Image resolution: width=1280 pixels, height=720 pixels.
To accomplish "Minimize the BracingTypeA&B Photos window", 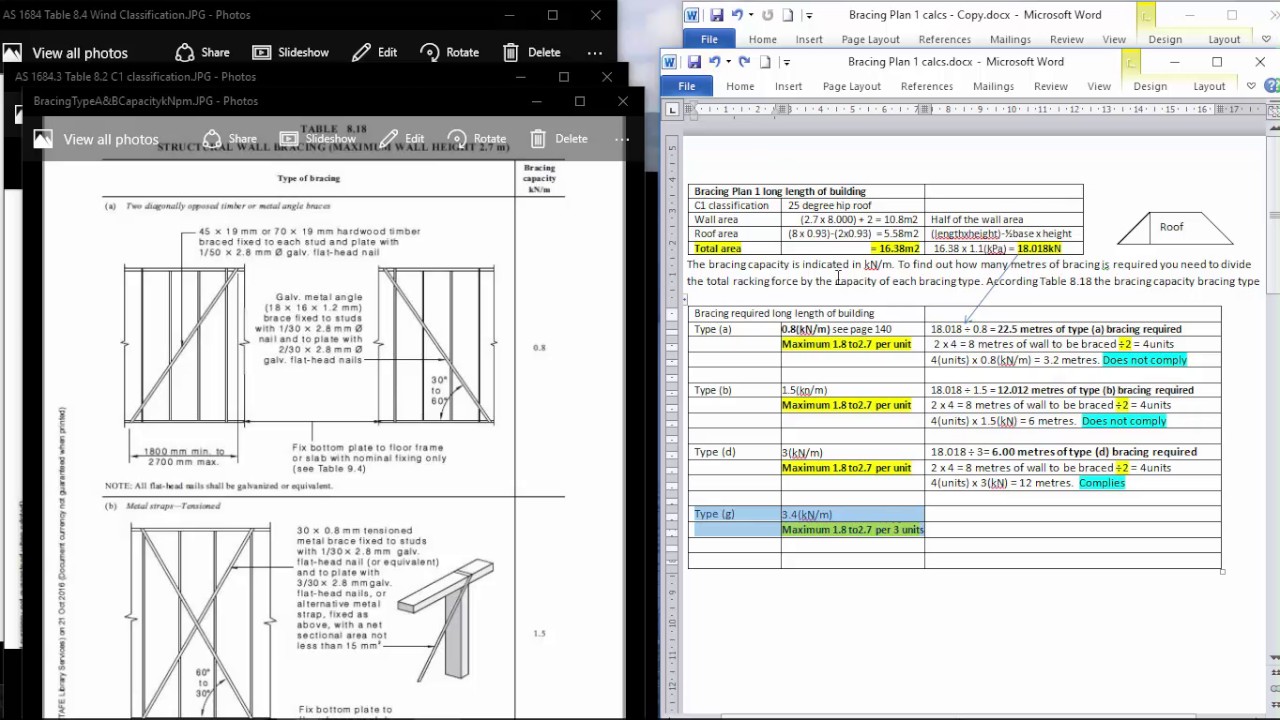I will (x=536, y=101).
